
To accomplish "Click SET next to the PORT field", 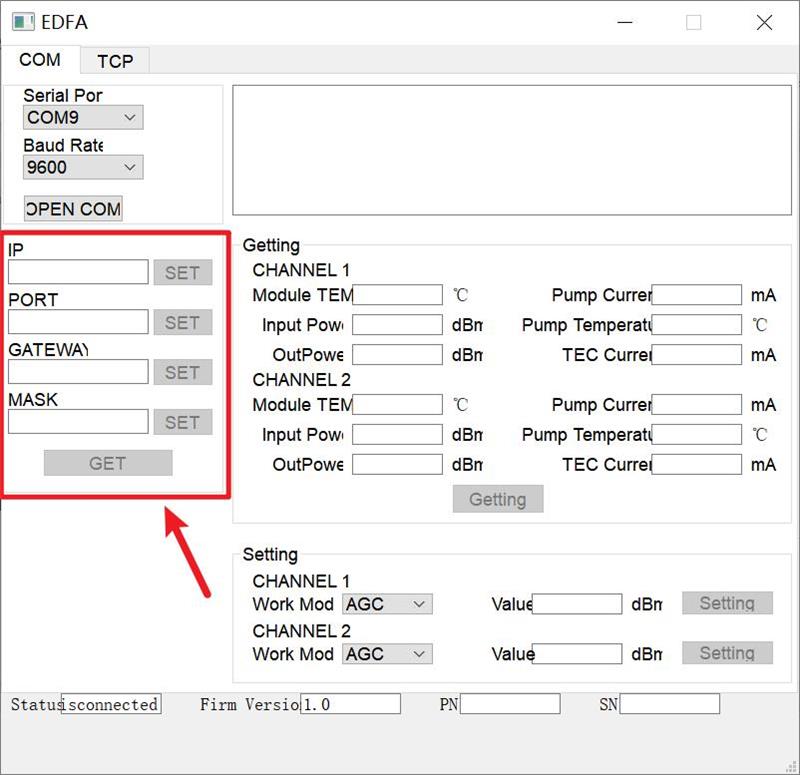I will click(183, 321).
